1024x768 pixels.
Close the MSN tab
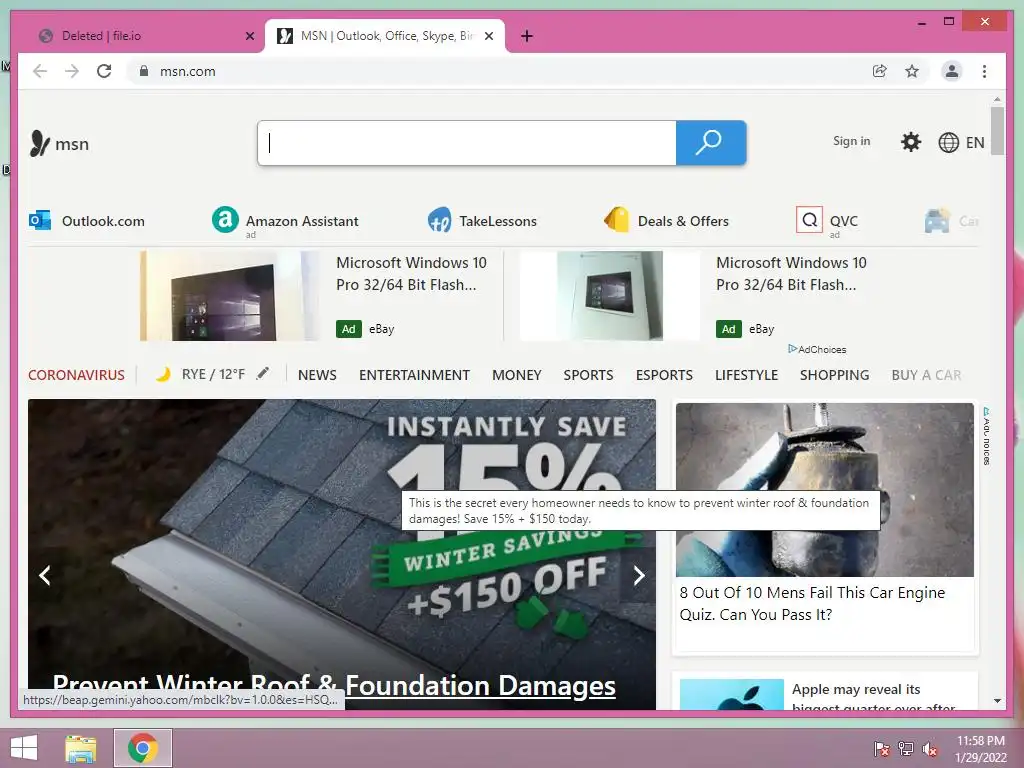[x=488, y=36]
